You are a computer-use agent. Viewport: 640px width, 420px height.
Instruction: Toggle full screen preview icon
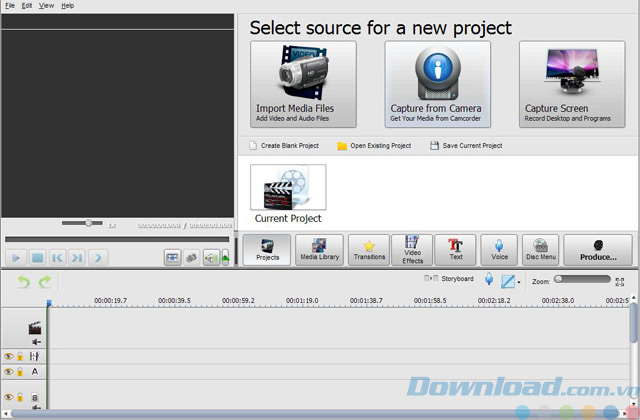172,258
